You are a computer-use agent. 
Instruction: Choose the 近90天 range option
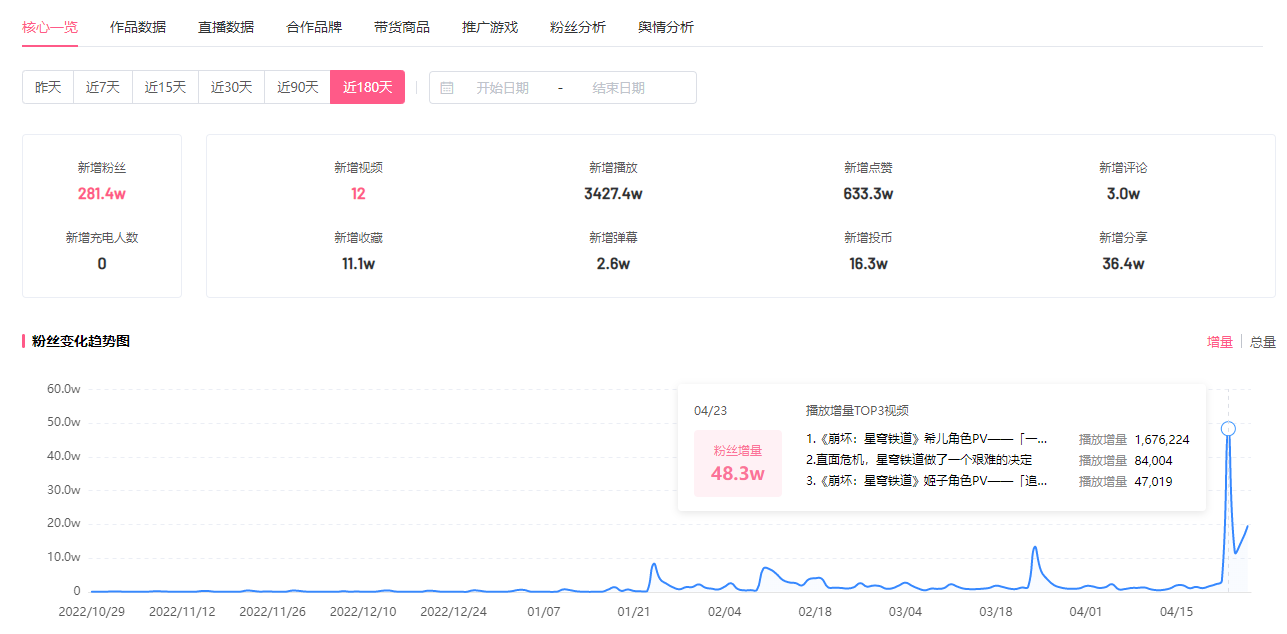pos(297,87)
